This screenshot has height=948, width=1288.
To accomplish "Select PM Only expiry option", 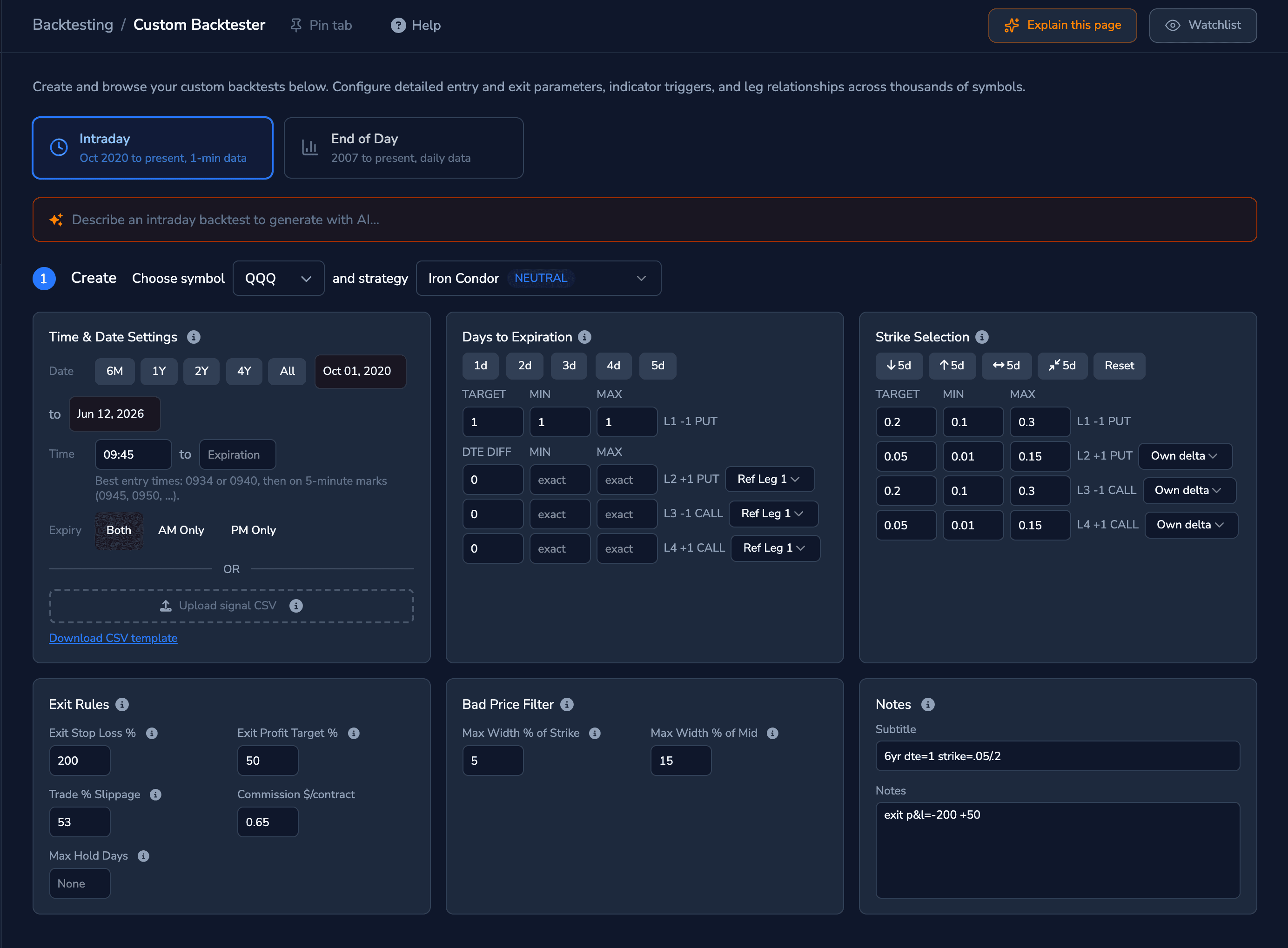I will click(x=253, y=530).
